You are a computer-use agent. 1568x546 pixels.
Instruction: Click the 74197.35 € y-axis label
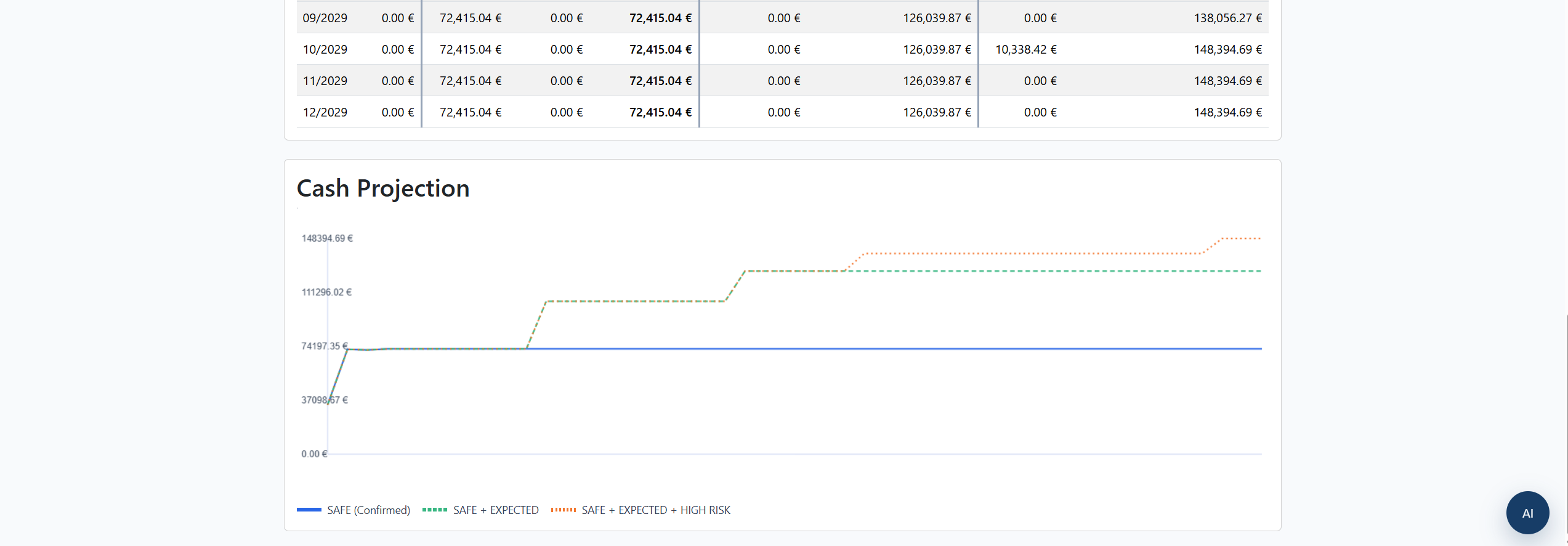pyautogui.click(x=325, y=346)
